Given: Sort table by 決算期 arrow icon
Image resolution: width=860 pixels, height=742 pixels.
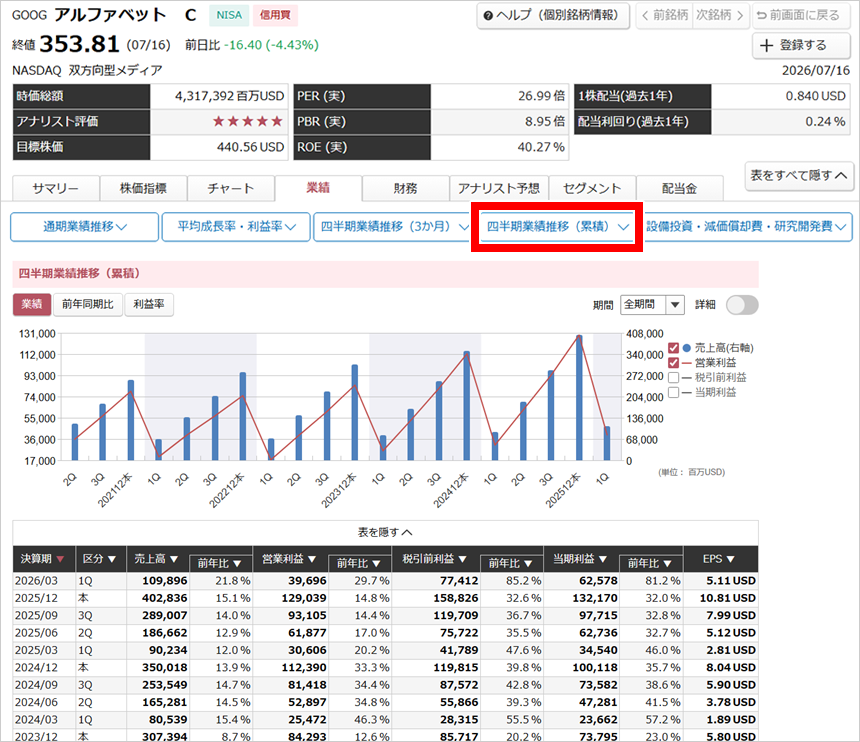Looking at the screenshot, I should [x=60, y=559].
